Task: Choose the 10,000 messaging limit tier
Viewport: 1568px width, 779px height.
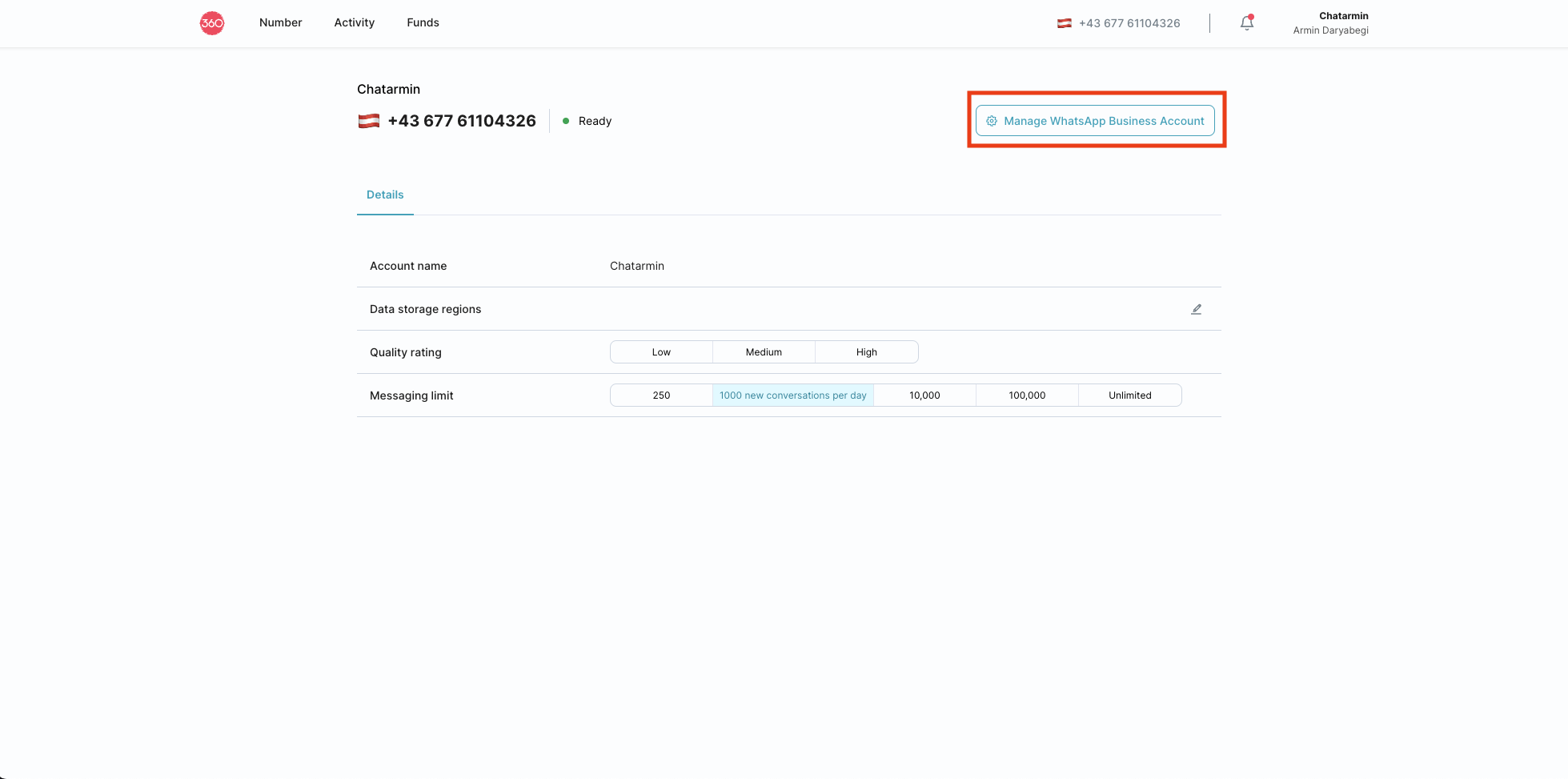Action: [x=924, y=396]
